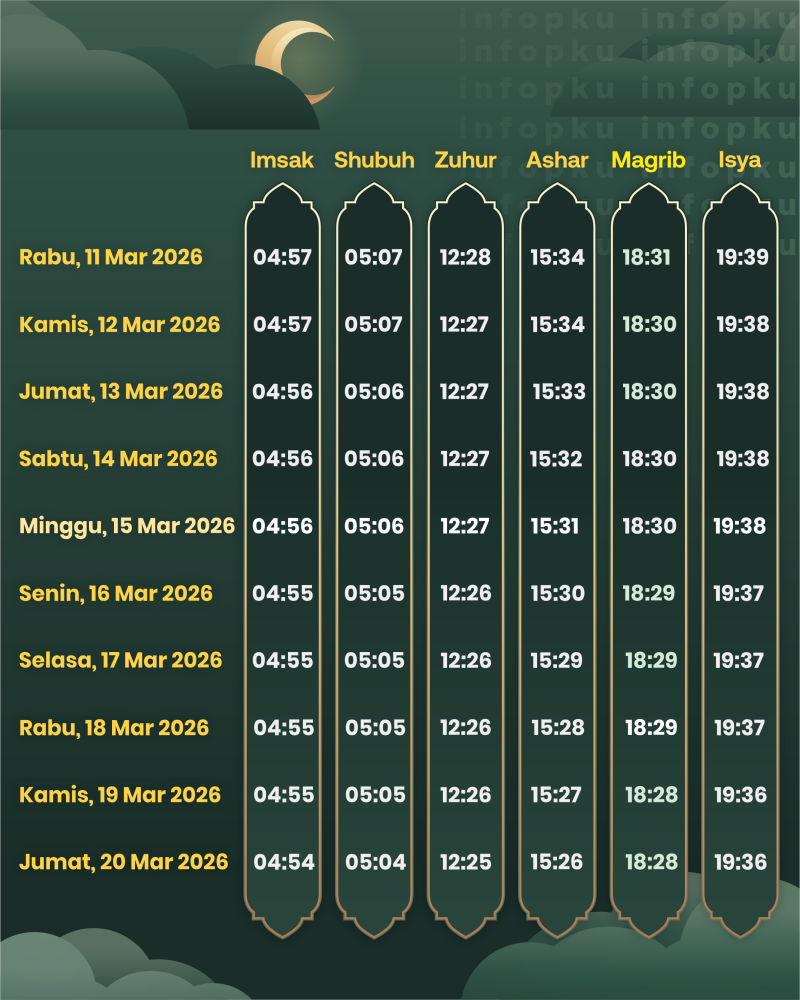Screen dimensions: 800x1000
Task: Click Shubuh time 05:04 for 20 Mar
Action: coord(375,862)
